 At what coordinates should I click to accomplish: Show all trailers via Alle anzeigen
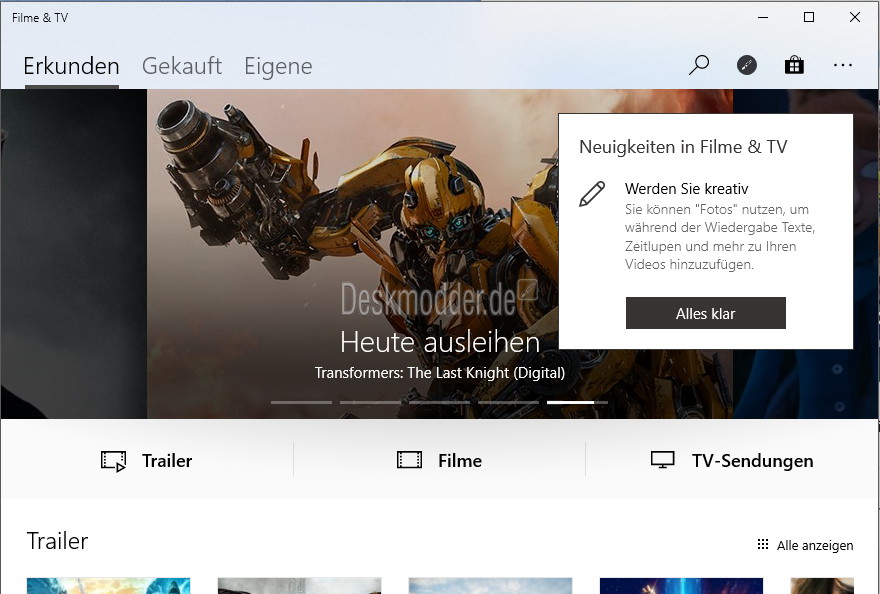(815, 545)
